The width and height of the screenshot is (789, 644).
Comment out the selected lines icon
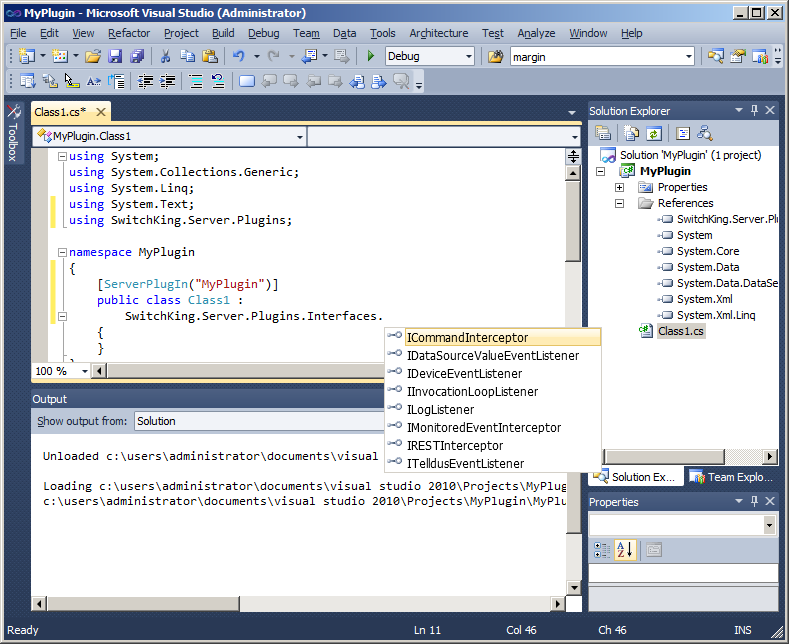196,81
